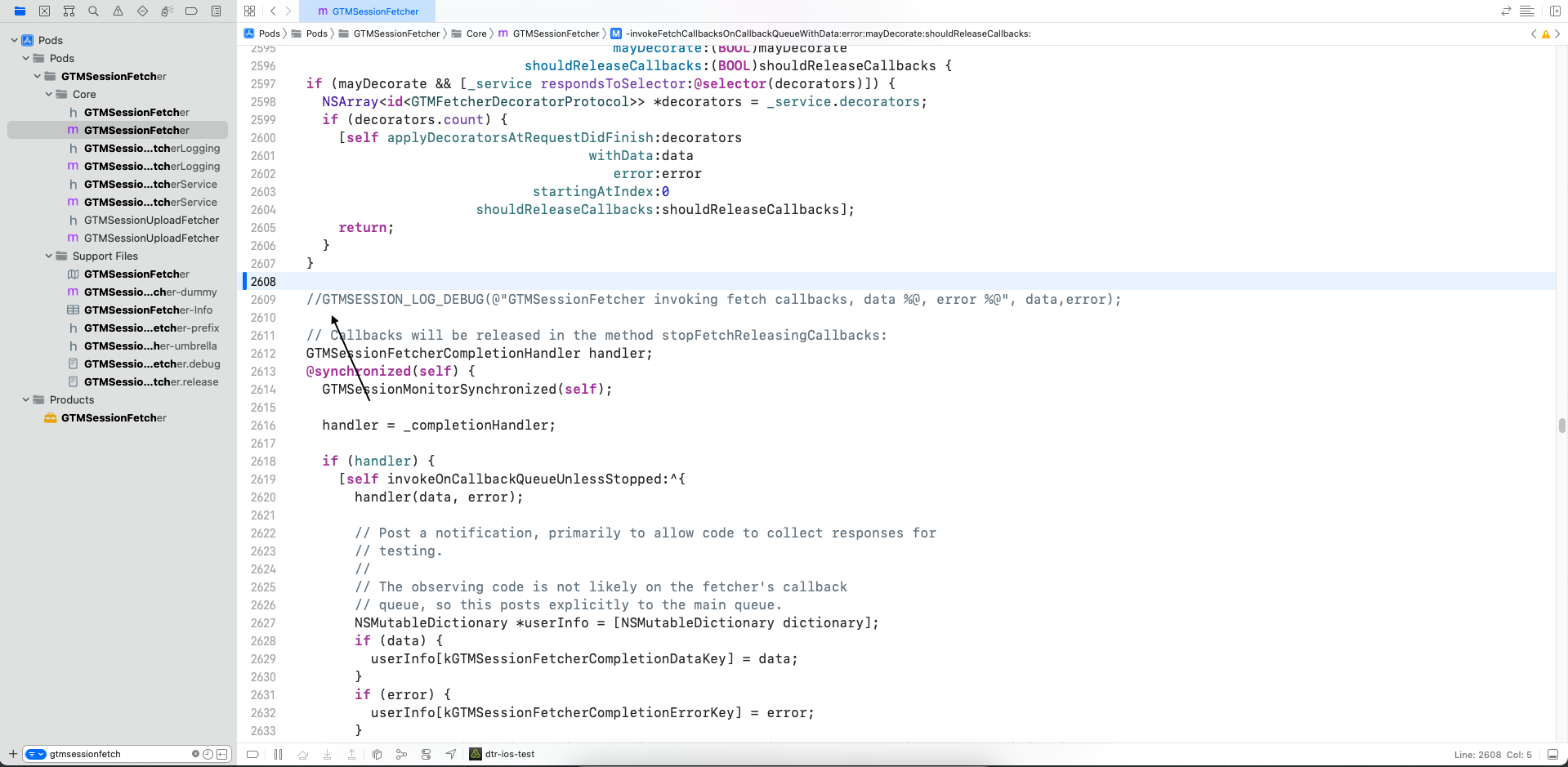Open the Issue navigator
1568x767 pixels.
118,11
